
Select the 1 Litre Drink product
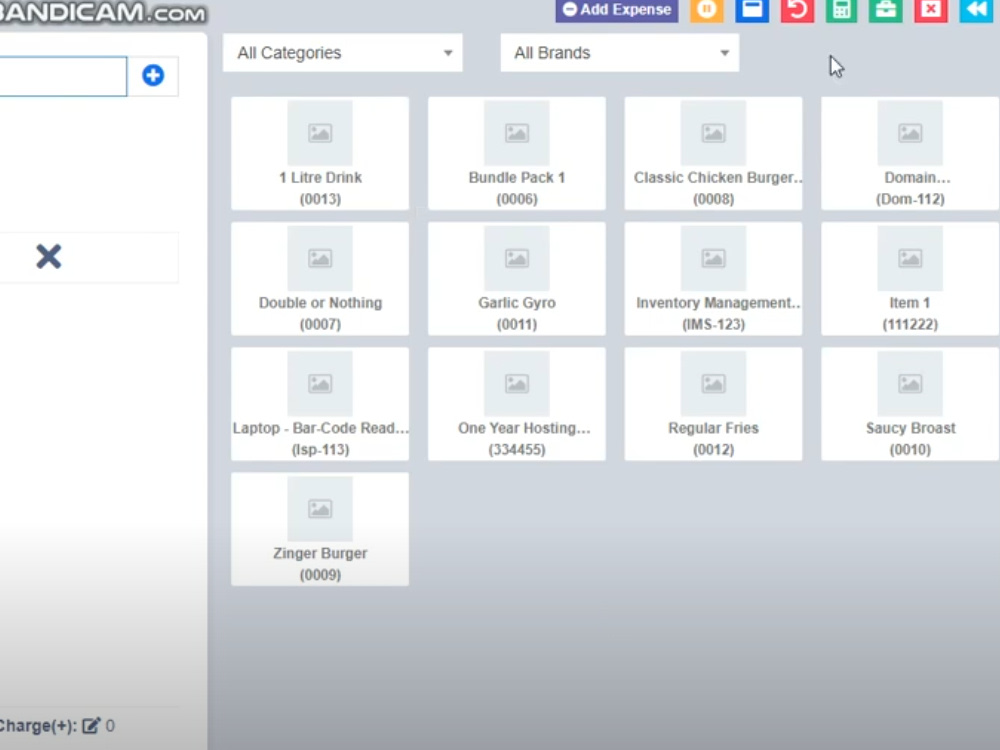320,153
